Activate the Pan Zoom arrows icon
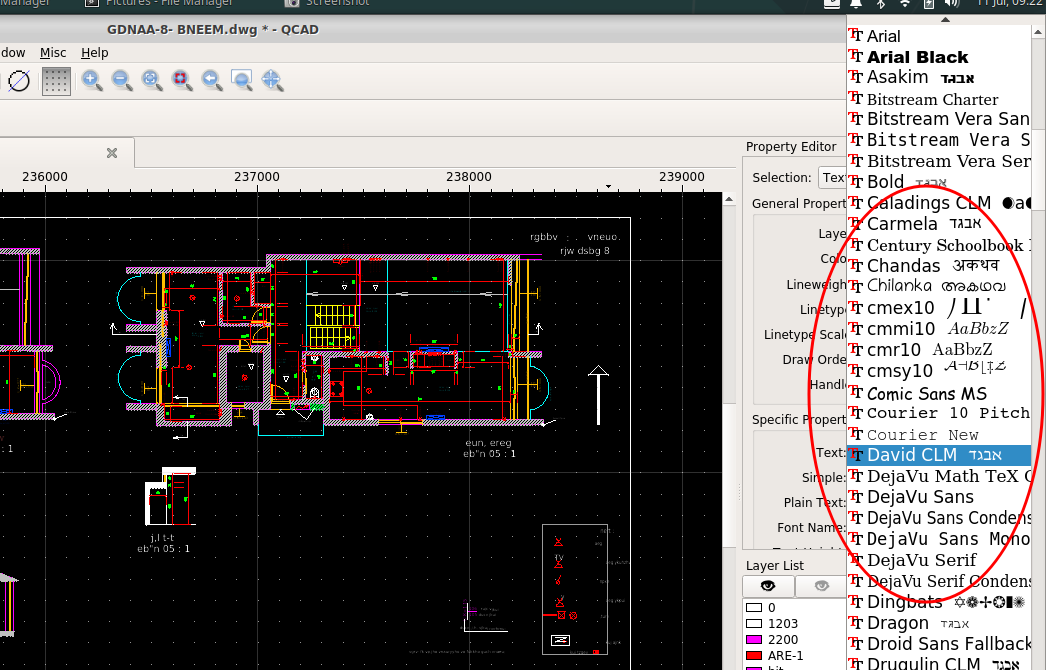The image size is (1046, 670). pyautogui.click(x=272, y=81)
